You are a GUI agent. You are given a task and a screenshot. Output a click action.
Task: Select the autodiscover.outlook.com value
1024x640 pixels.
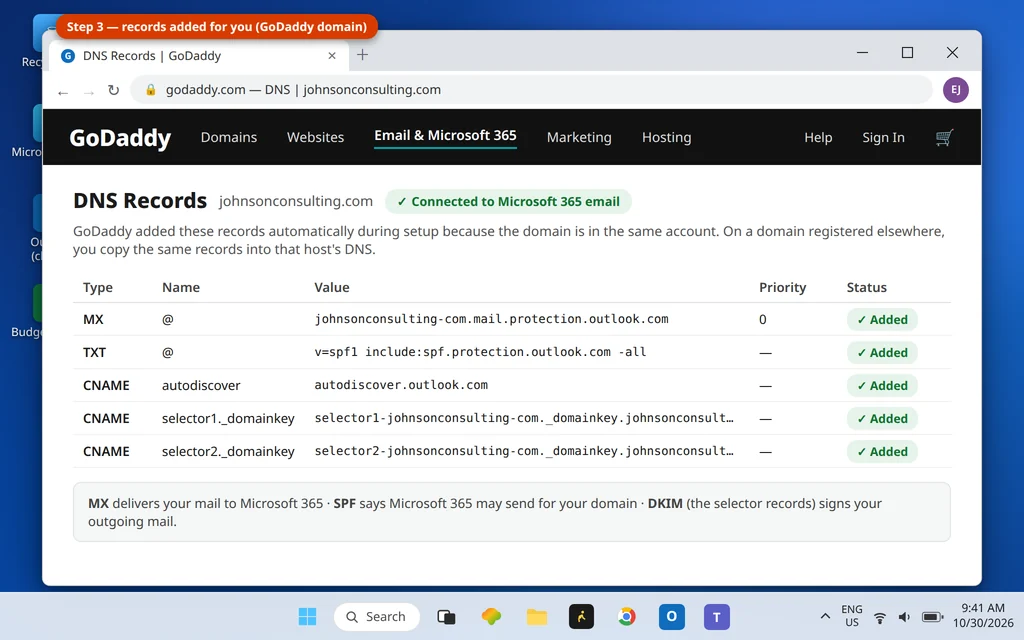click(401, 385)
